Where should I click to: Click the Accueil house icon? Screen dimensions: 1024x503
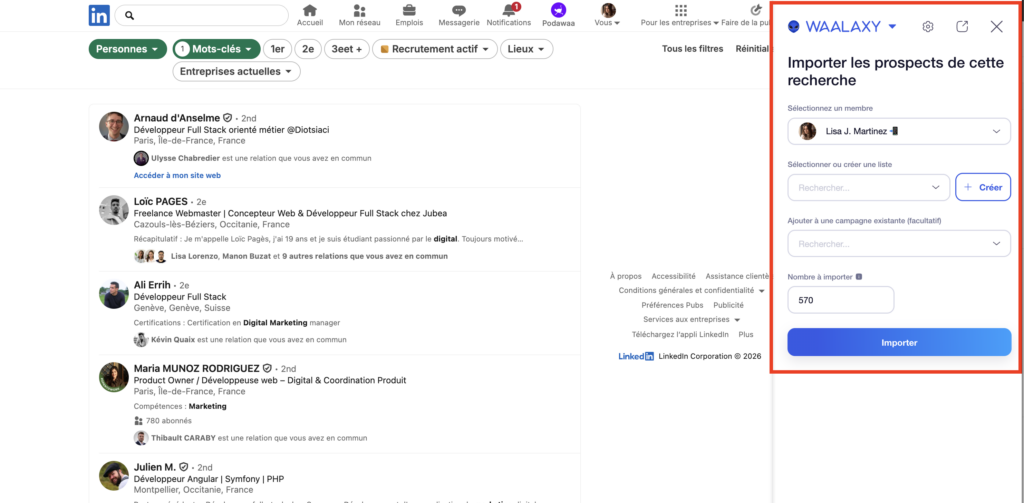pyautogui.click(x=310, y=10)
